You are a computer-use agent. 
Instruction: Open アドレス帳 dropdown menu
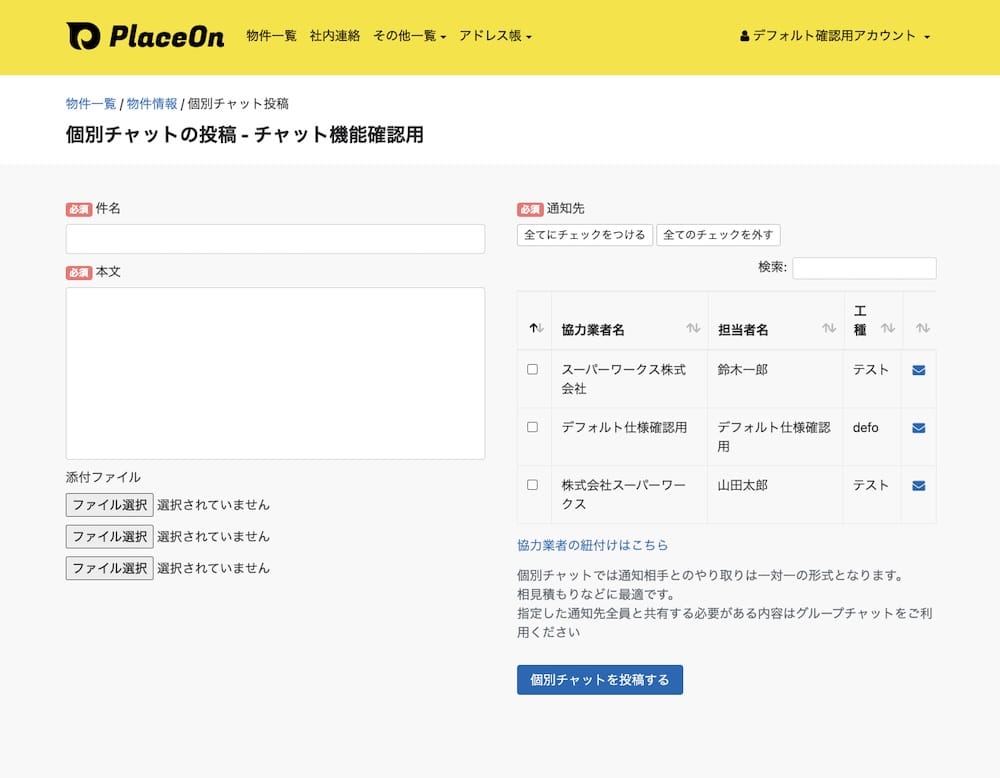pos(495,36)
